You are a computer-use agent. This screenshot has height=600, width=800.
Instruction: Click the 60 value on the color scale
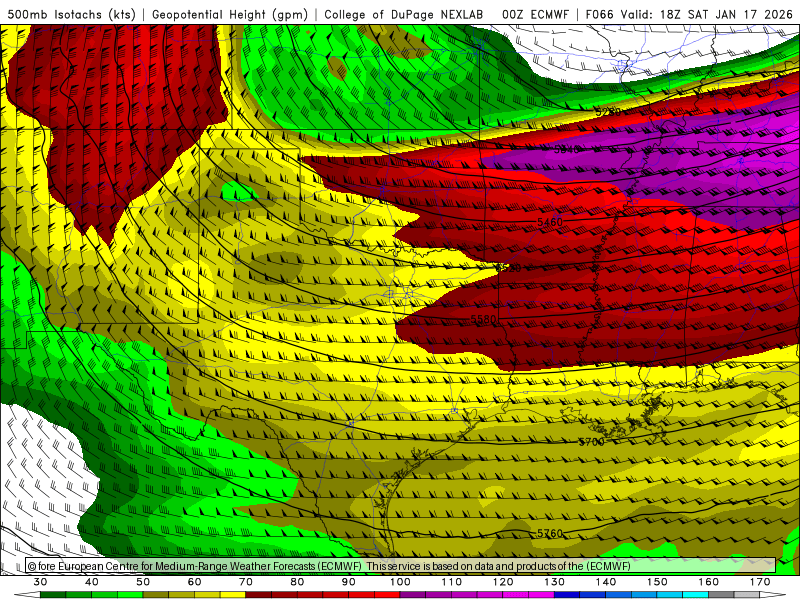194,582
